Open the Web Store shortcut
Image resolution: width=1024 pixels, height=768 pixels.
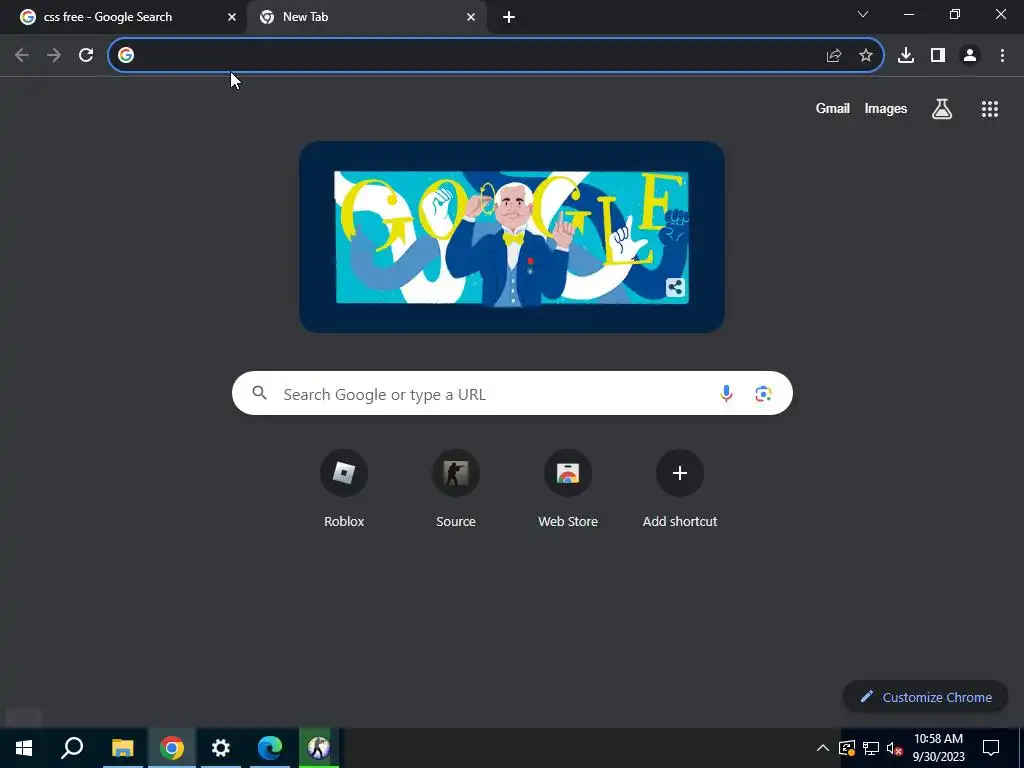pyautogui.click(x=568, y=489)
